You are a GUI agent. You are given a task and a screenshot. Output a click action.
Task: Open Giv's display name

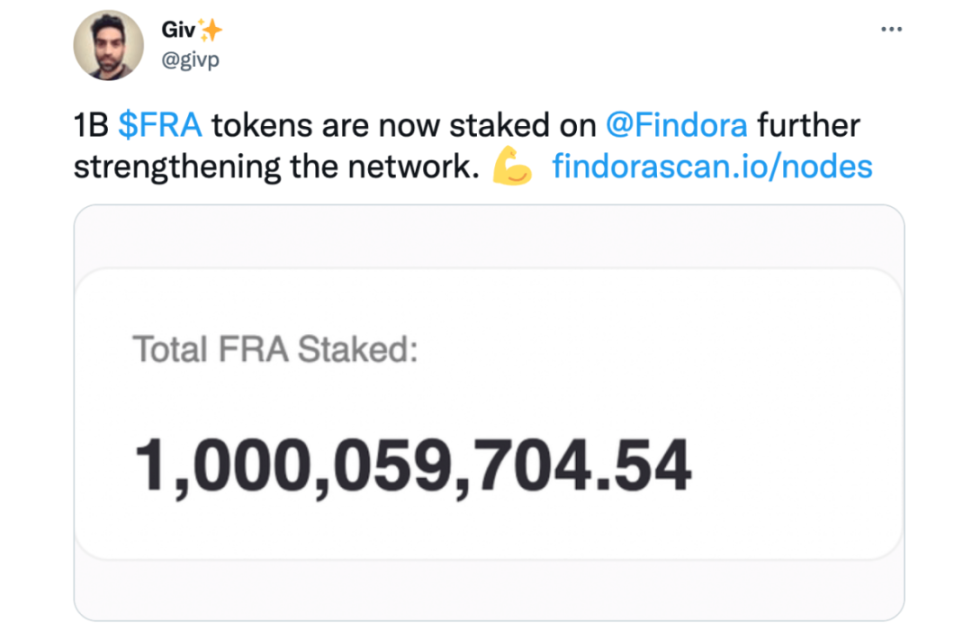[x=178, y=29]
